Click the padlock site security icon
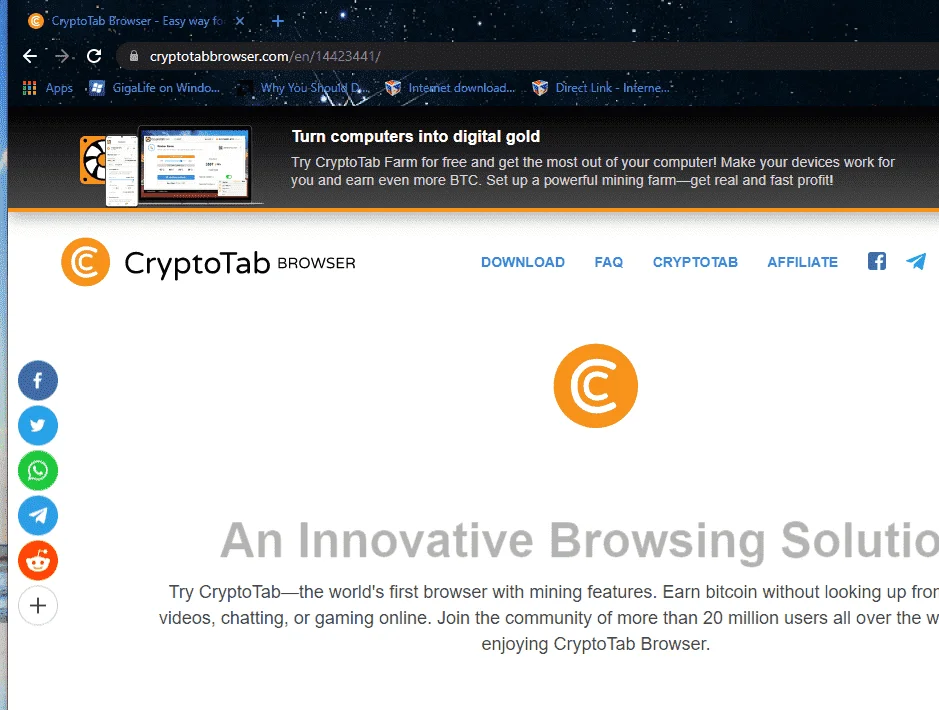Screen dimensions: 939x710 134,56
